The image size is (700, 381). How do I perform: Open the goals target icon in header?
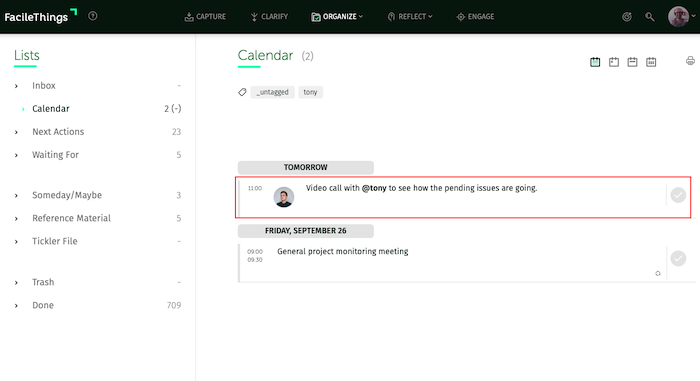click(x=627, y=17)
